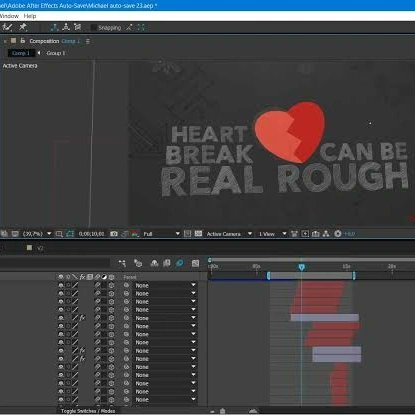The height and width of the screenshot is (415, 415).
Task: Open the Composition Flowchart icon
Action: 326,234
